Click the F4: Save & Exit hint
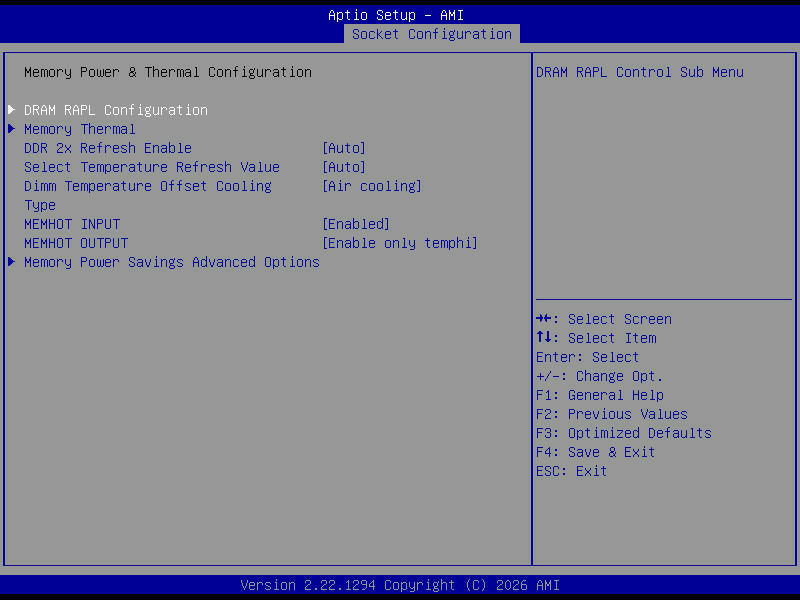The width and height of the screenshot is (800, 600). click(x=595, y=452)
